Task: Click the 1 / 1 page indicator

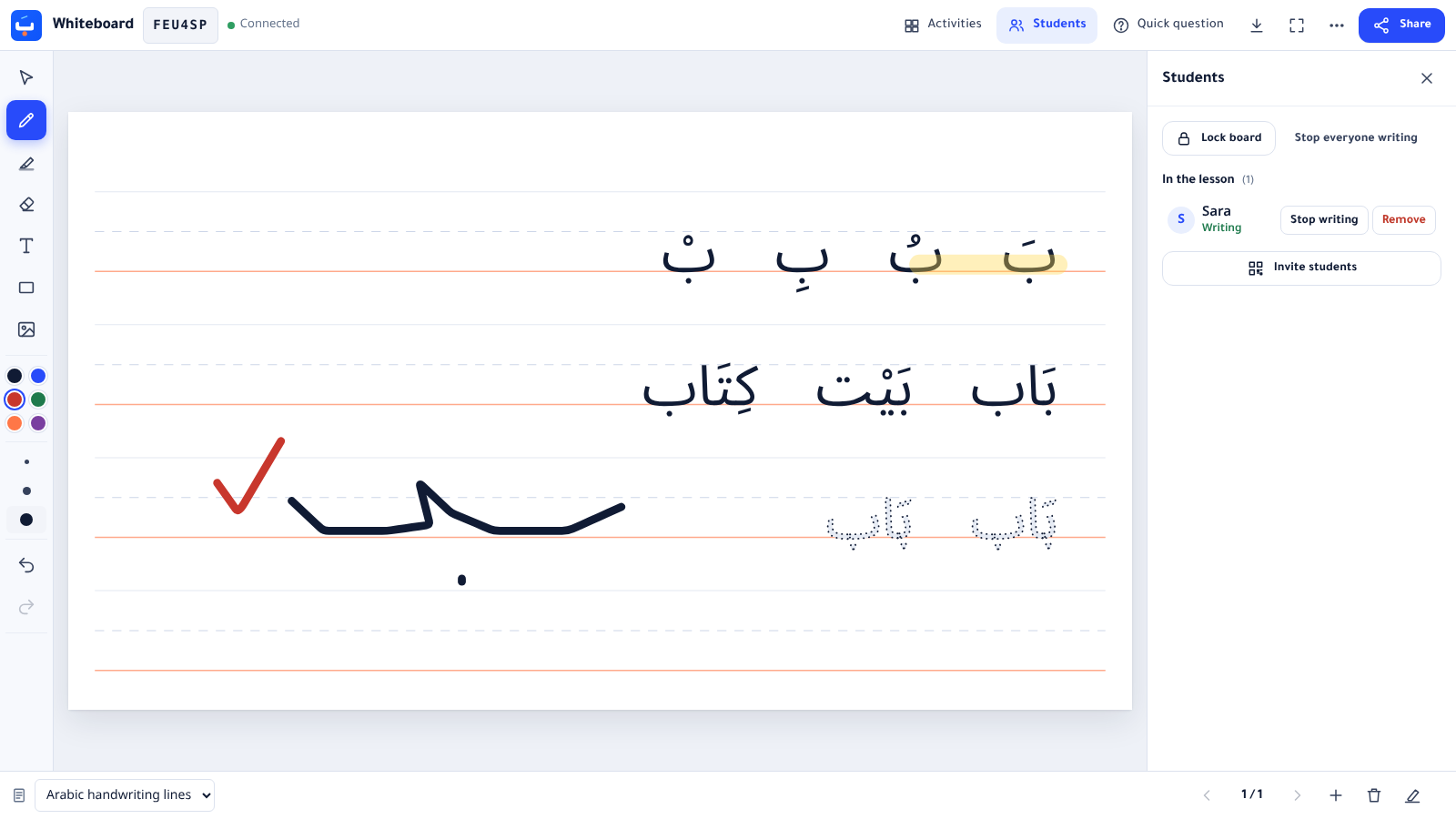Action: [1252, 794]
